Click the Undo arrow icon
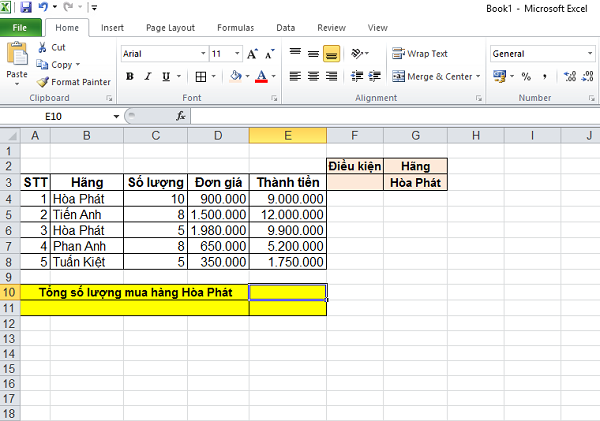The image size is (600, 421). tap(43, 7)
